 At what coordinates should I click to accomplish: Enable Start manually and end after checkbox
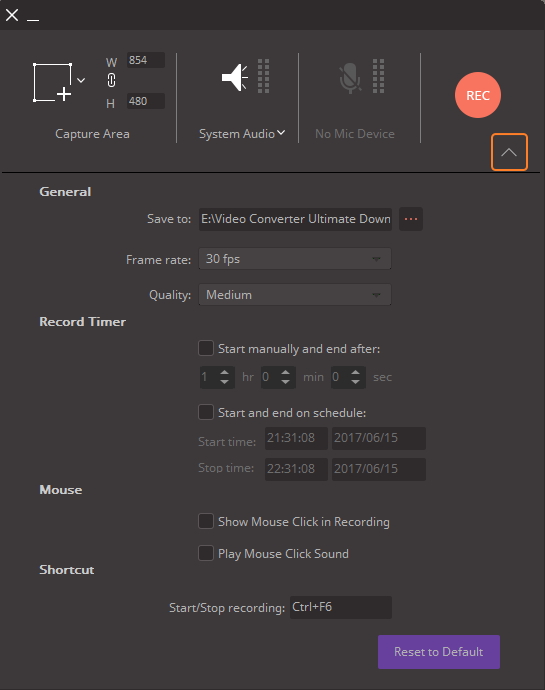[206, 348]
